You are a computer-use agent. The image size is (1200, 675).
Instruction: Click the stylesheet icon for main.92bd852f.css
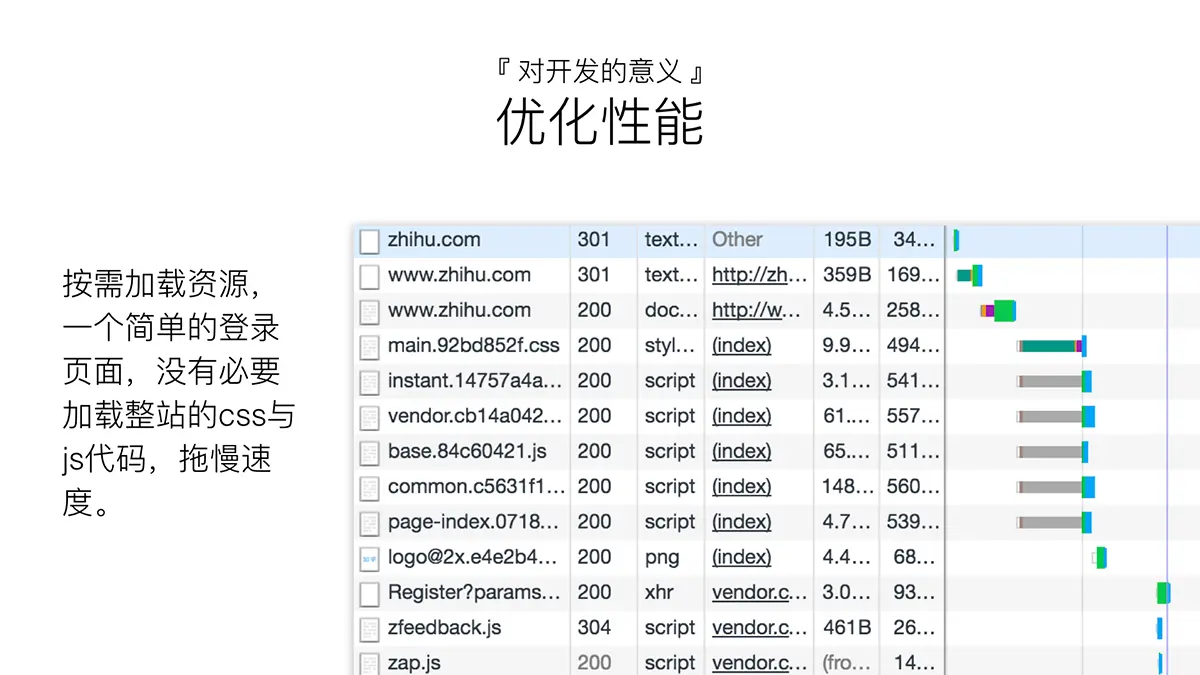pyautogui.click(x=370, y=346)
